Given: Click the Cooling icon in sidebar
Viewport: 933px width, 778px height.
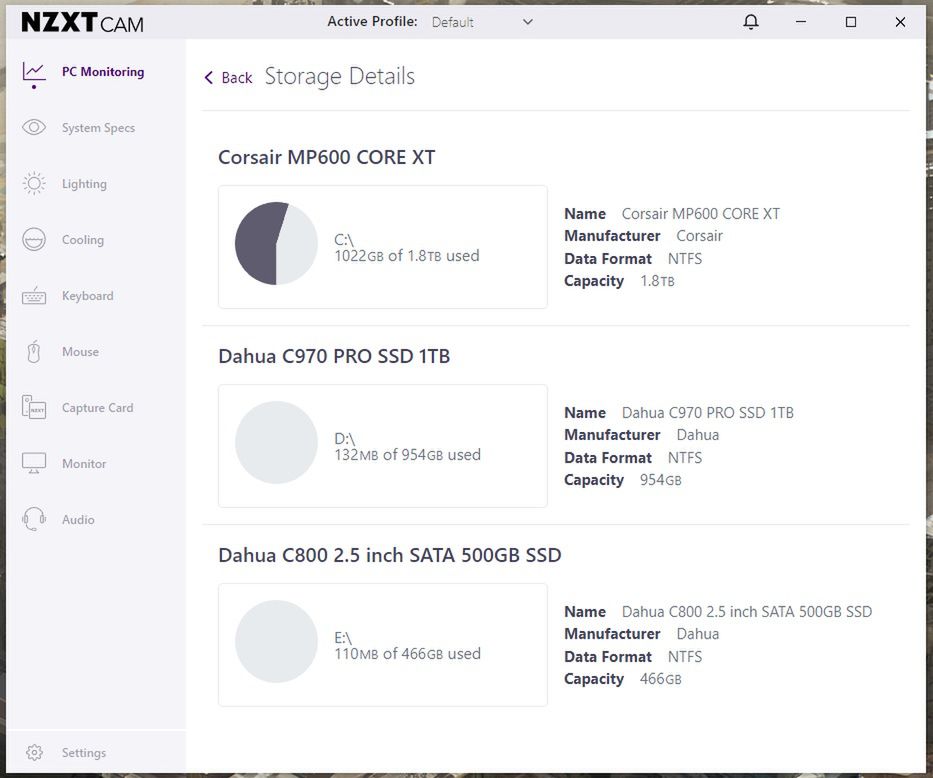Looking at the screenshot, I should [33, 239].
